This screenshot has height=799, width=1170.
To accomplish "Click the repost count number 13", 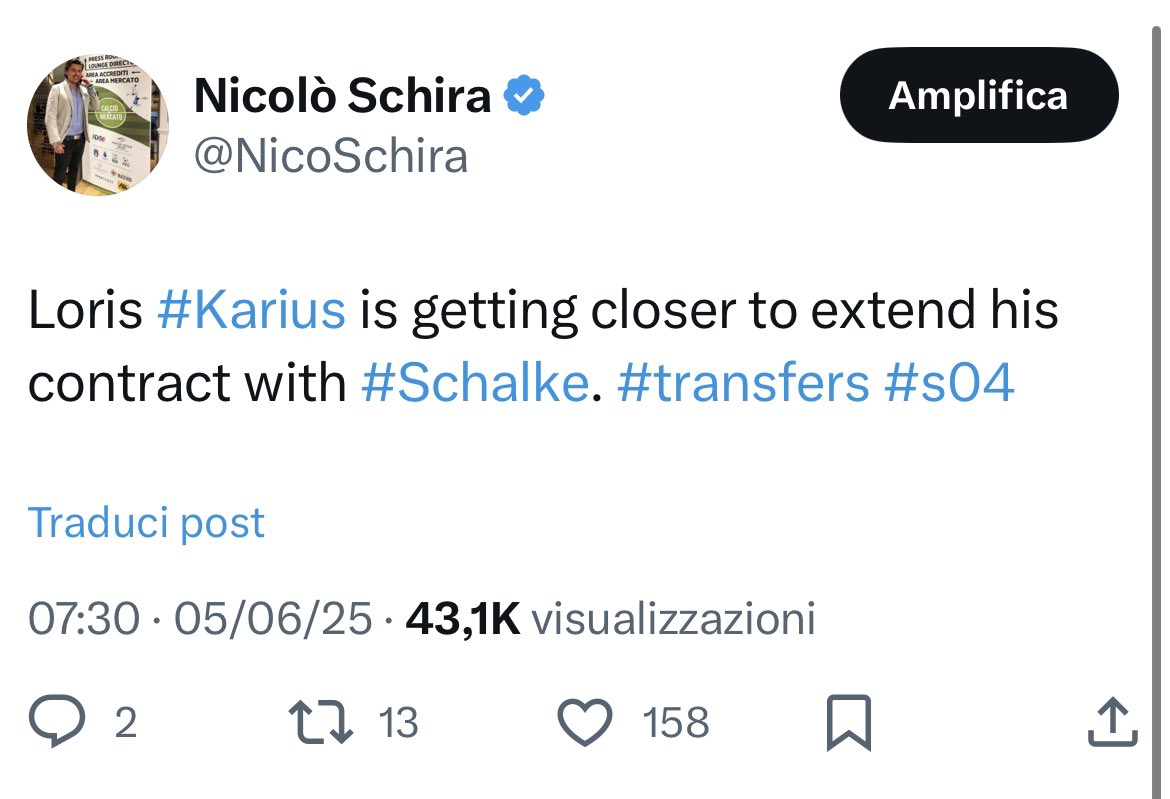I will [x=398, y=722].
